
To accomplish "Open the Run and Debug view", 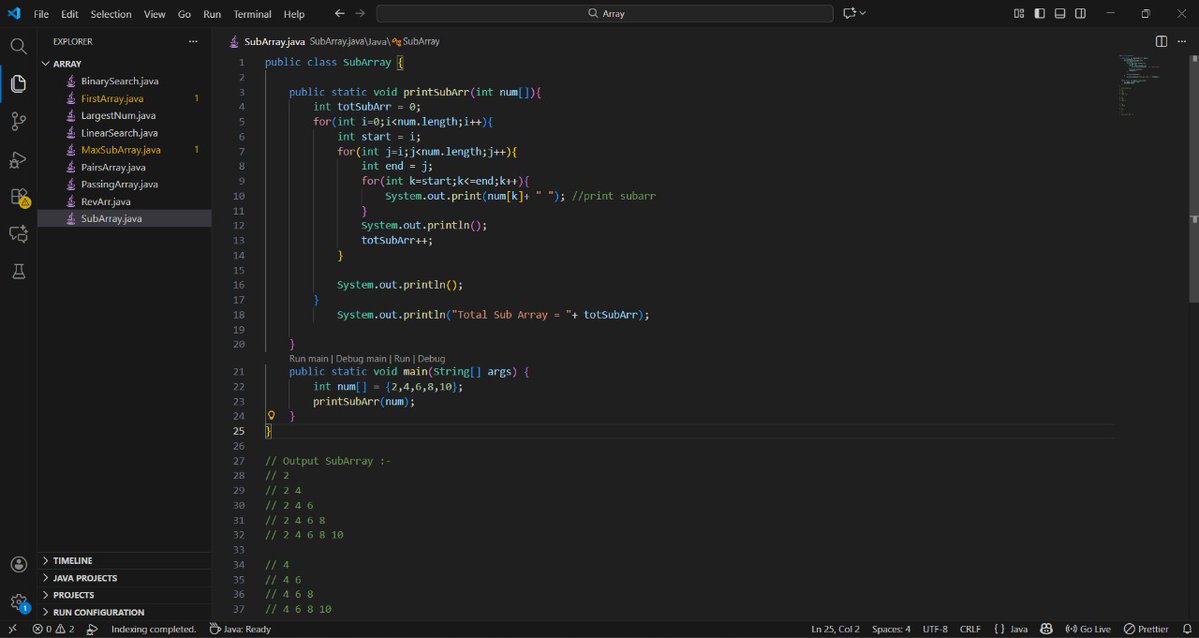I will click(x=17, y=159).
